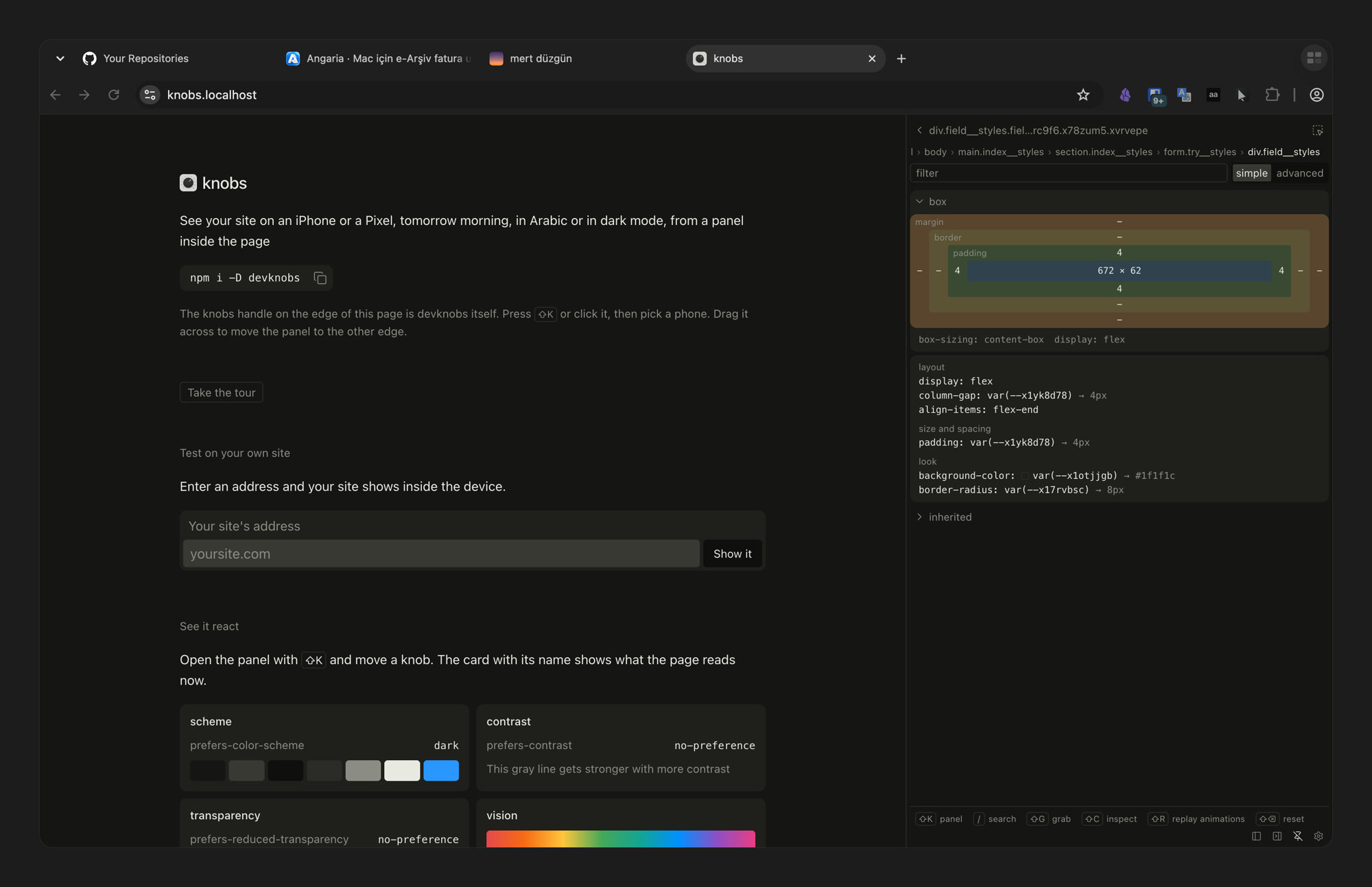Select section.index__styles in the breadcrumb
This screenshot has width=1372, height=887.
tap(1103, 152)
